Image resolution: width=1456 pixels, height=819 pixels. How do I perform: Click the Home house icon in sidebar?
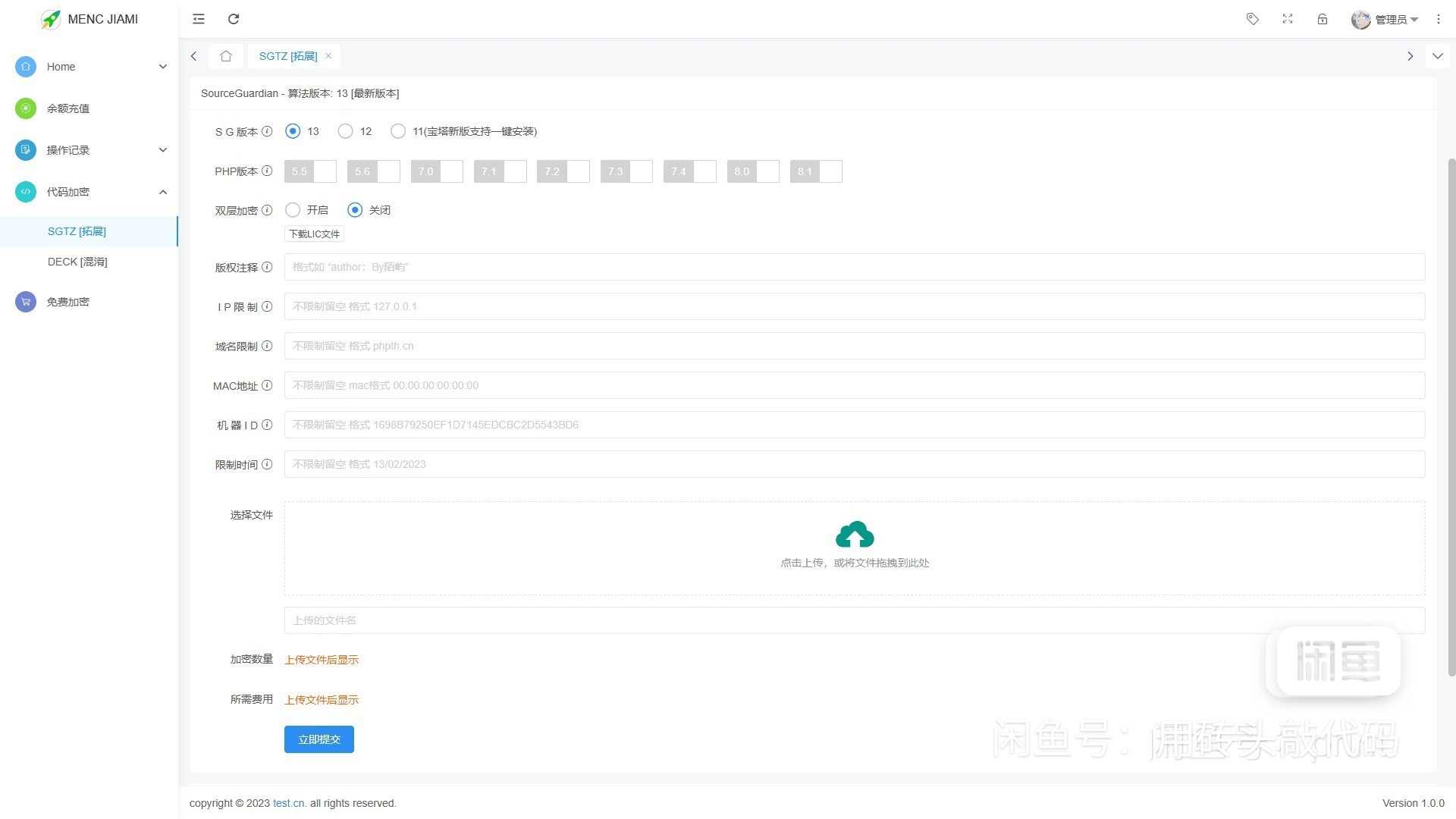point(25,67)
